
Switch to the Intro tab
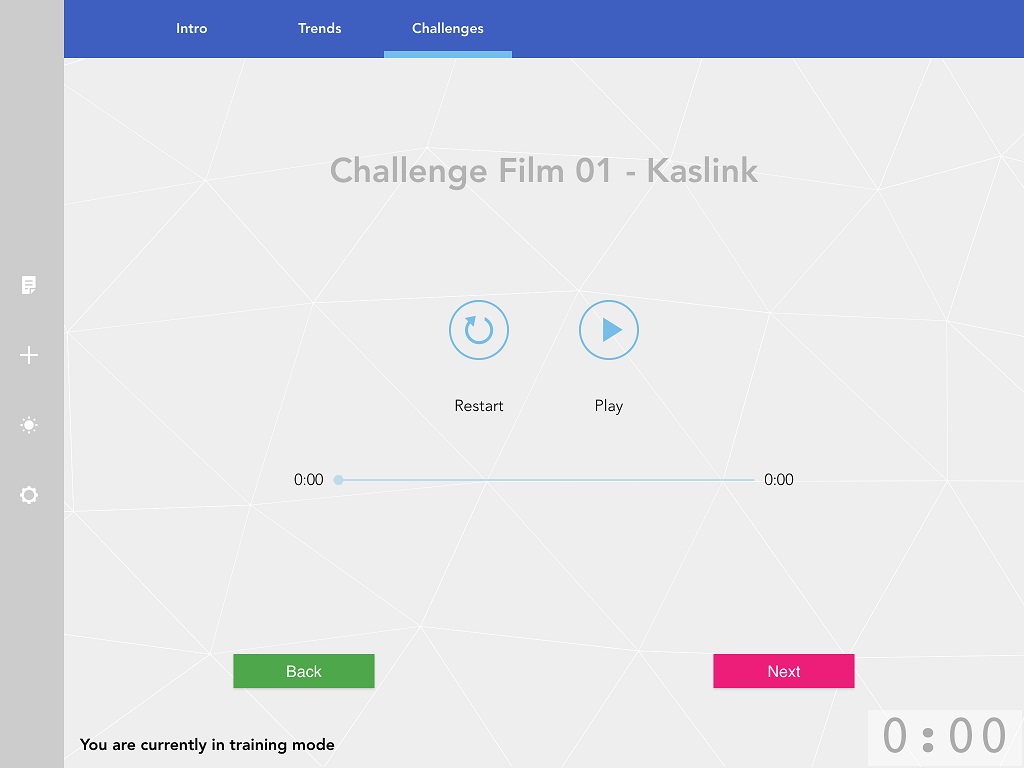[191, 28]
